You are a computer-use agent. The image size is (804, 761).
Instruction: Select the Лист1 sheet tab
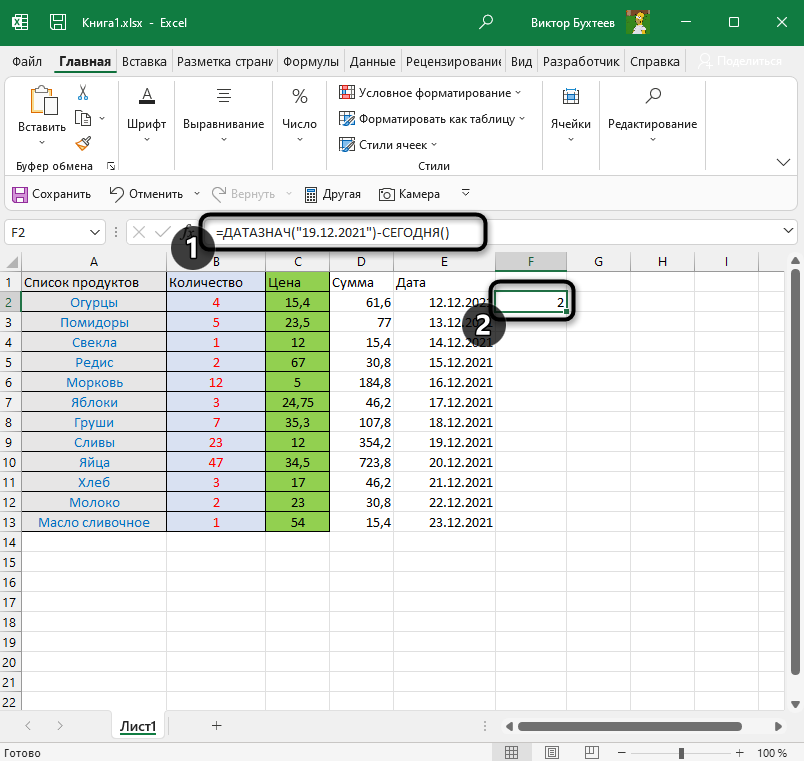138,727
